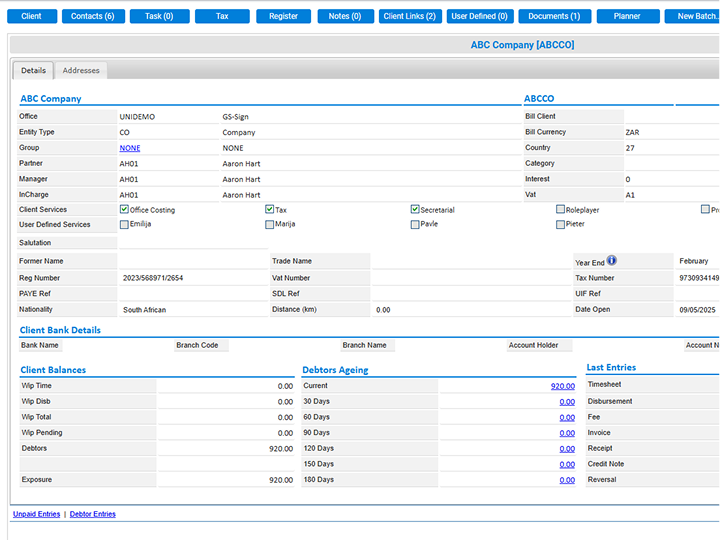Open Task (0) section
This screenshot has height=540, width=720.
tap(160, 16)
